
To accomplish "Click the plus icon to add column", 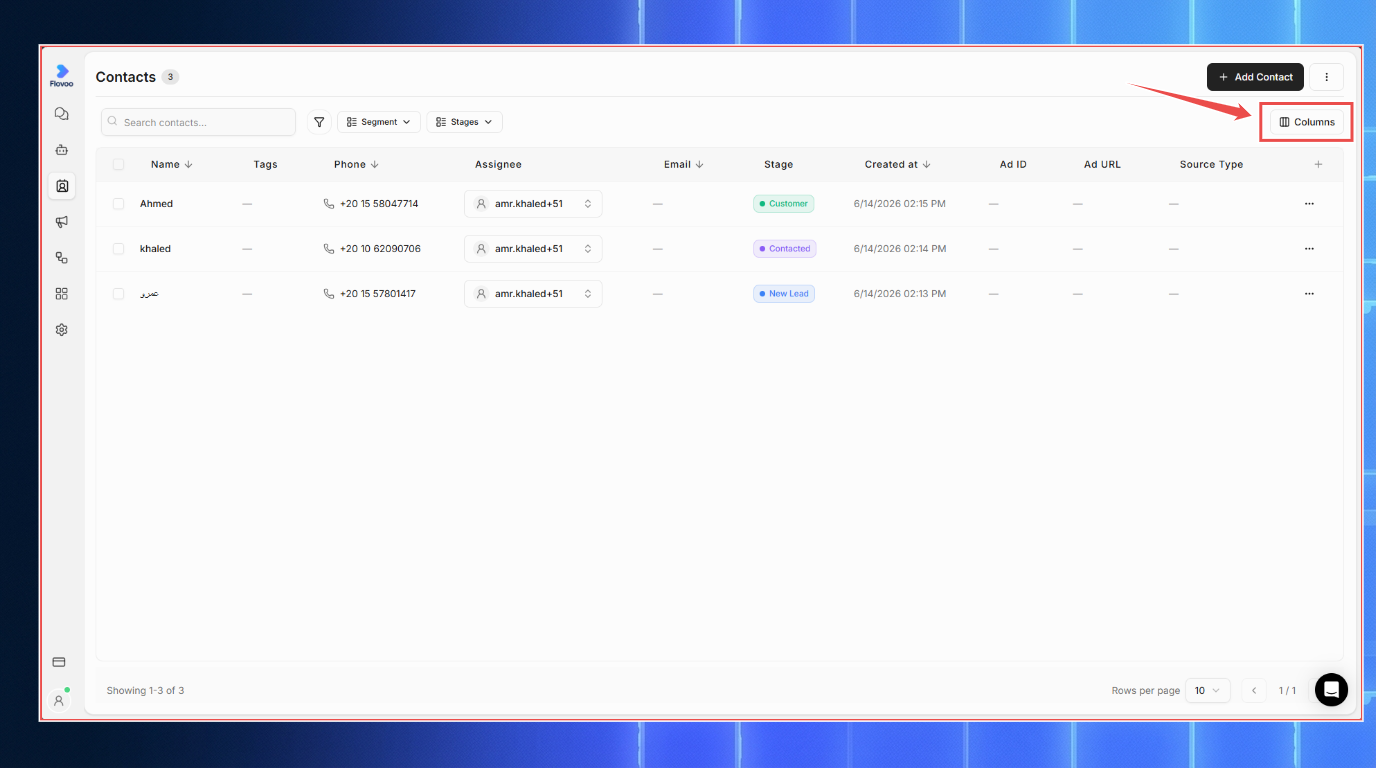I will [x=1318, y=164].
